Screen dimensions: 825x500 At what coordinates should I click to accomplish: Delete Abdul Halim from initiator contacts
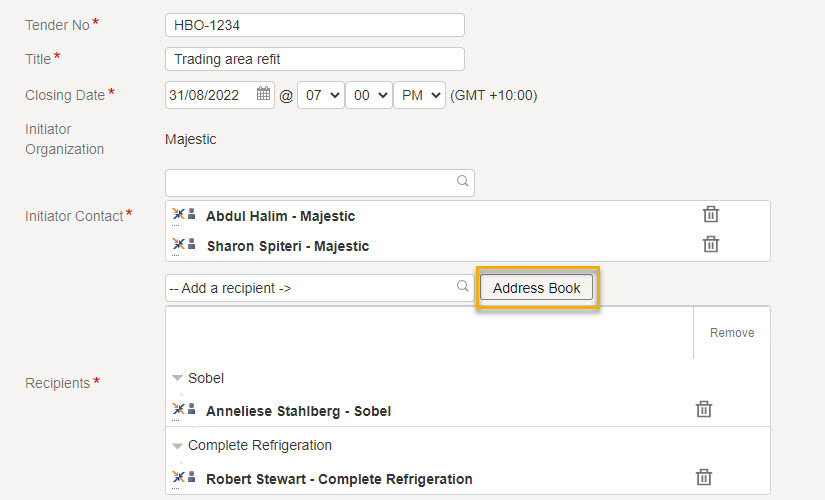click(710, 214)
